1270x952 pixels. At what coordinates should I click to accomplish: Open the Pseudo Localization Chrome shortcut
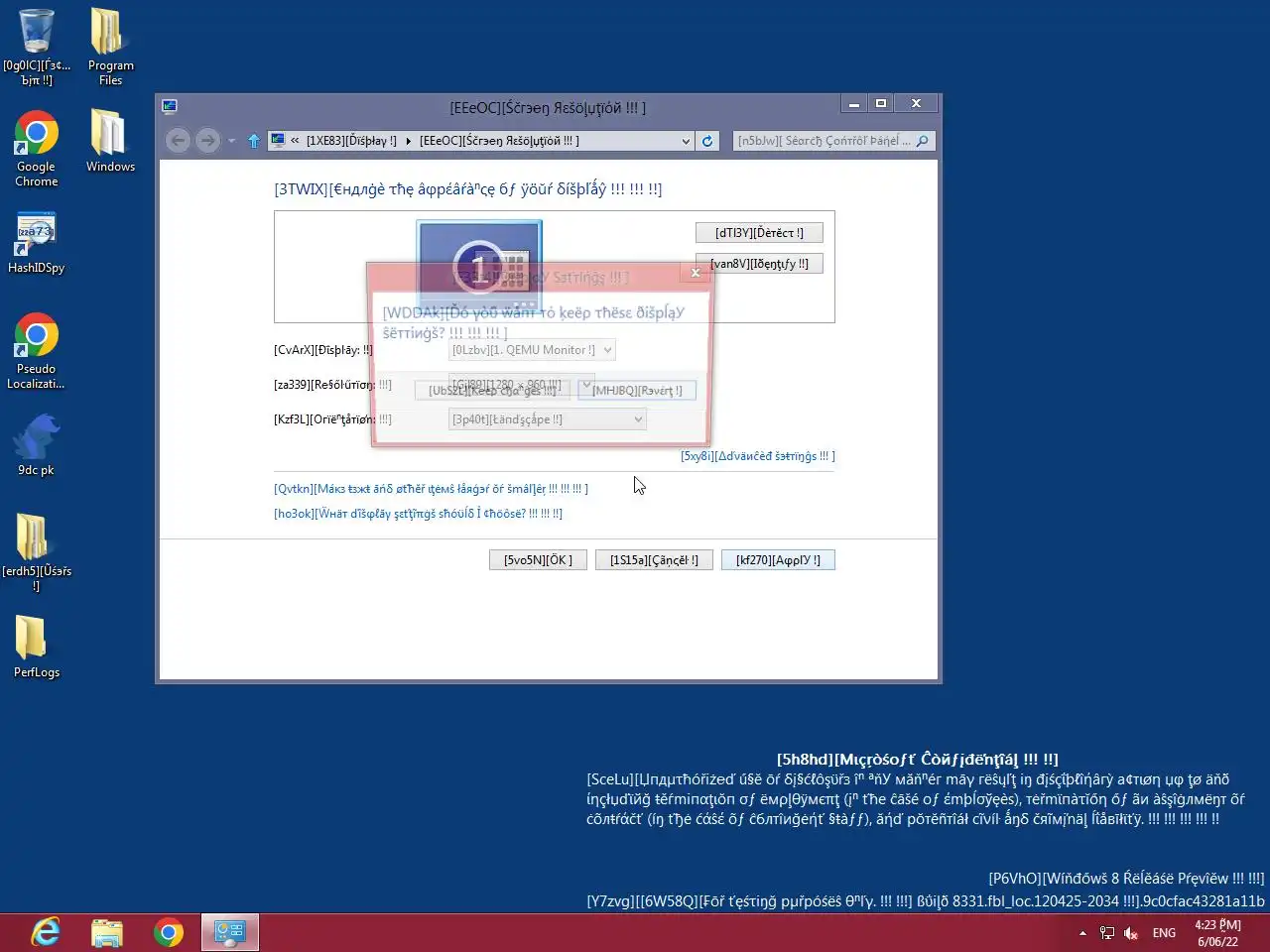point(37,351)
